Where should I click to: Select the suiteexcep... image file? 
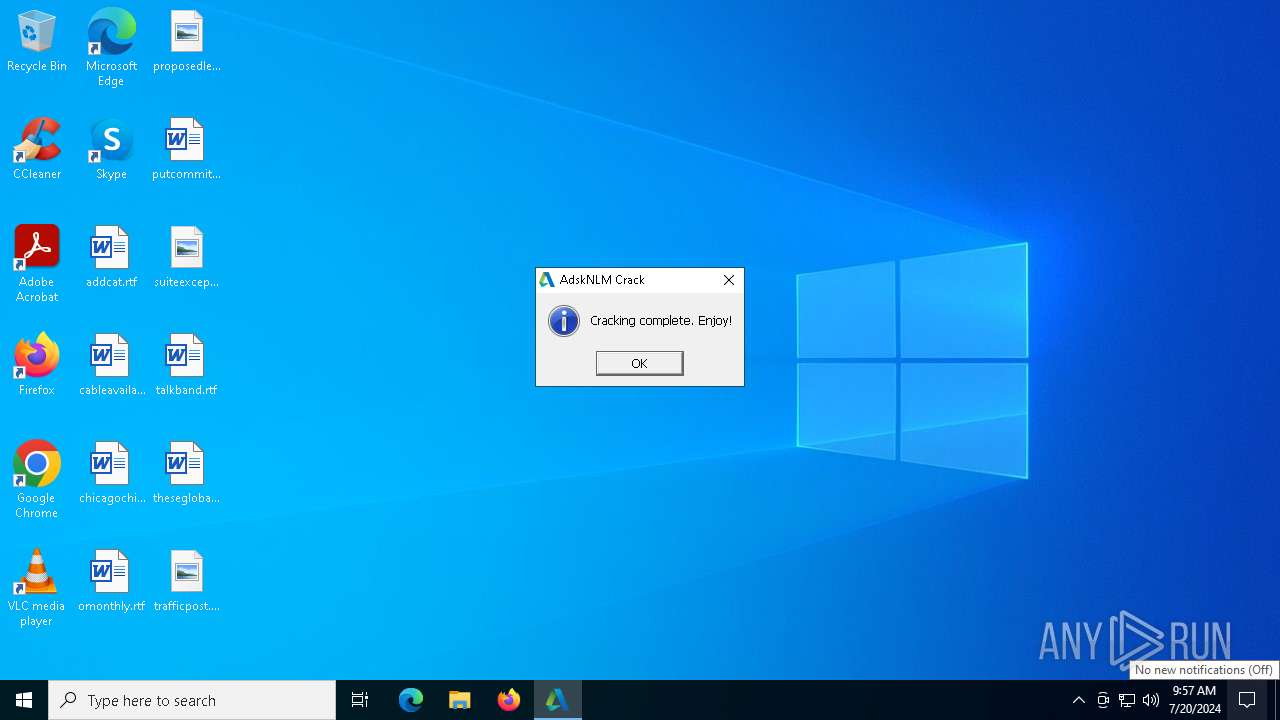186,257
